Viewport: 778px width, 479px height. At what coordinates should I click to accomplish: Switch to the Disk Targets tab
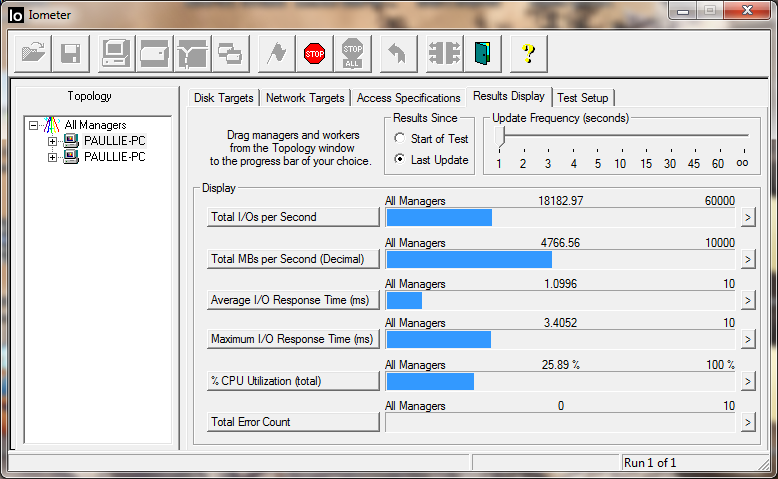tap(224, 98)
